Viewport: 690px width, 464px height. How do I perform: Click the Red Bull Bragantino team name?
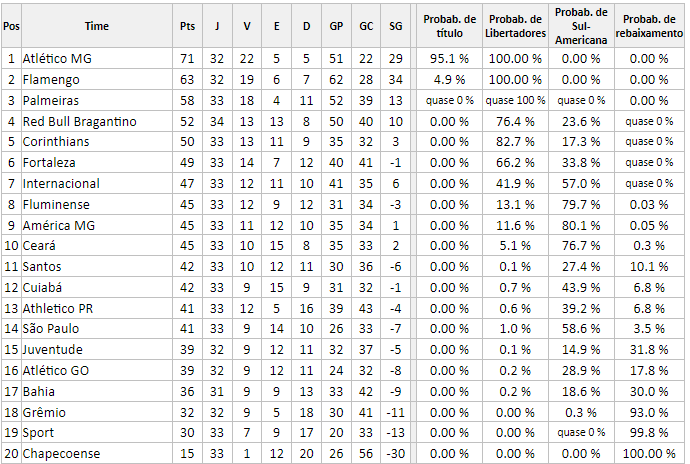pos(80,122)
